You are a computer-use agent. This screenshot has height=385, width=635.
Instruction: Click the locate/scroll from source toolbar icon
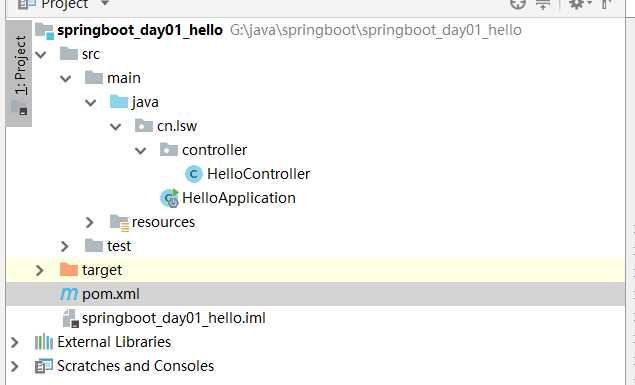tap(518, 4)
